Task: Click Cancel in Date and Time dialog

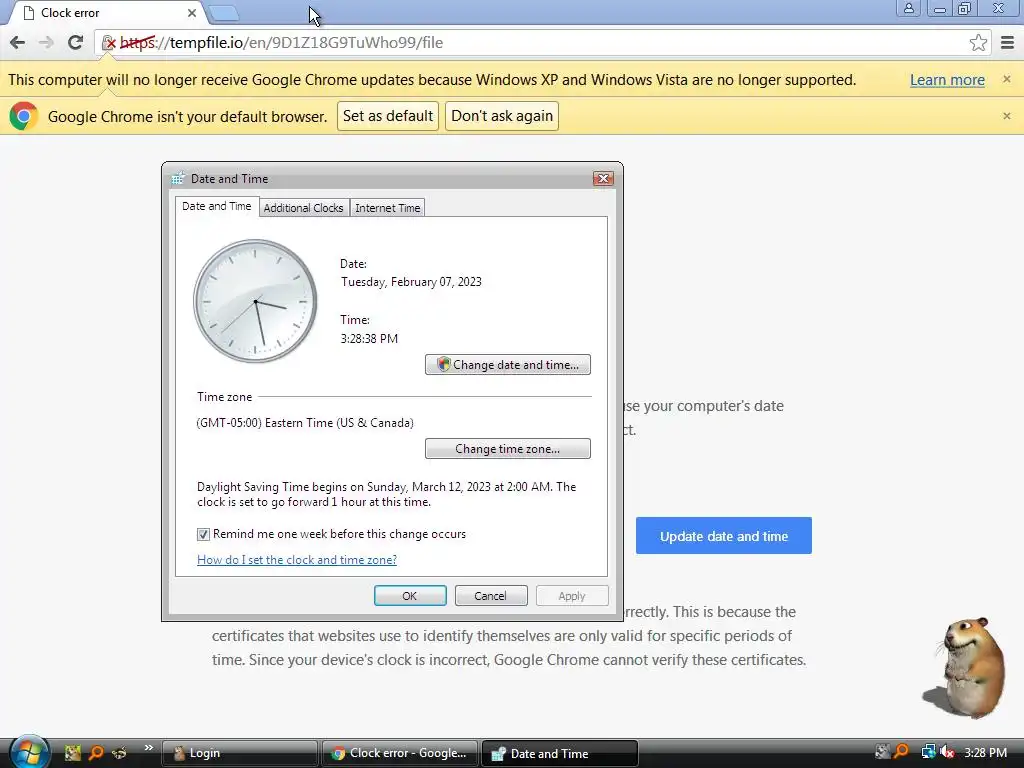Action: pyautogui.click(x=490, y=596)
